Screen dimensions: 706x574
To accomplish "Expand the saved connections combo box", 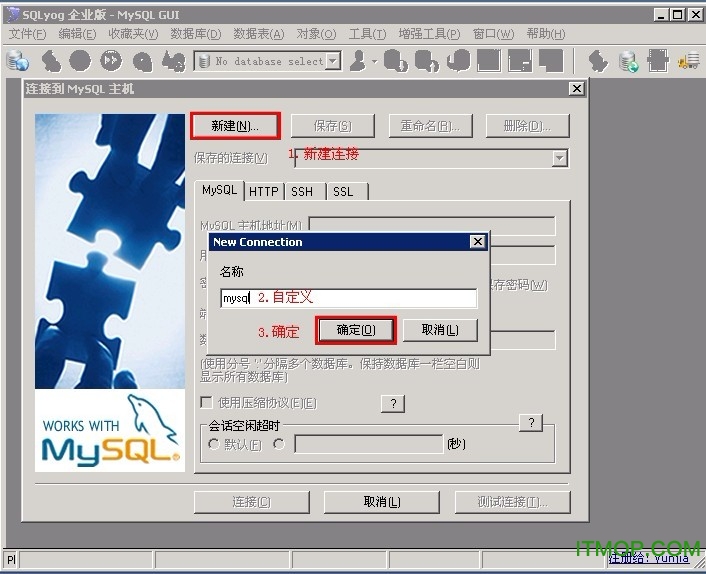I will [x=559, y=158].
